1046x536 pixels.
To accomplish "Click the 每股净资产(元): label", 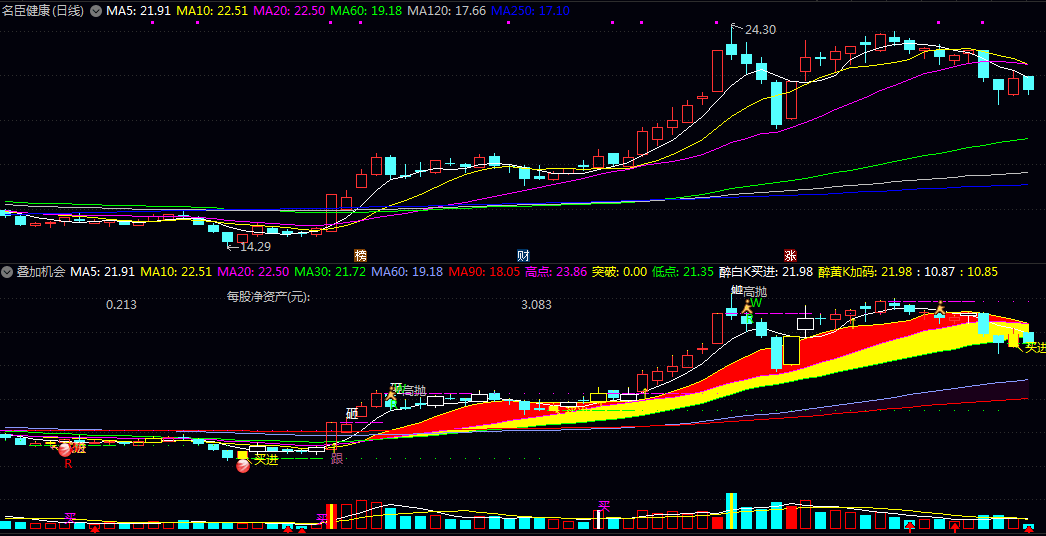I will click(270, 296).
